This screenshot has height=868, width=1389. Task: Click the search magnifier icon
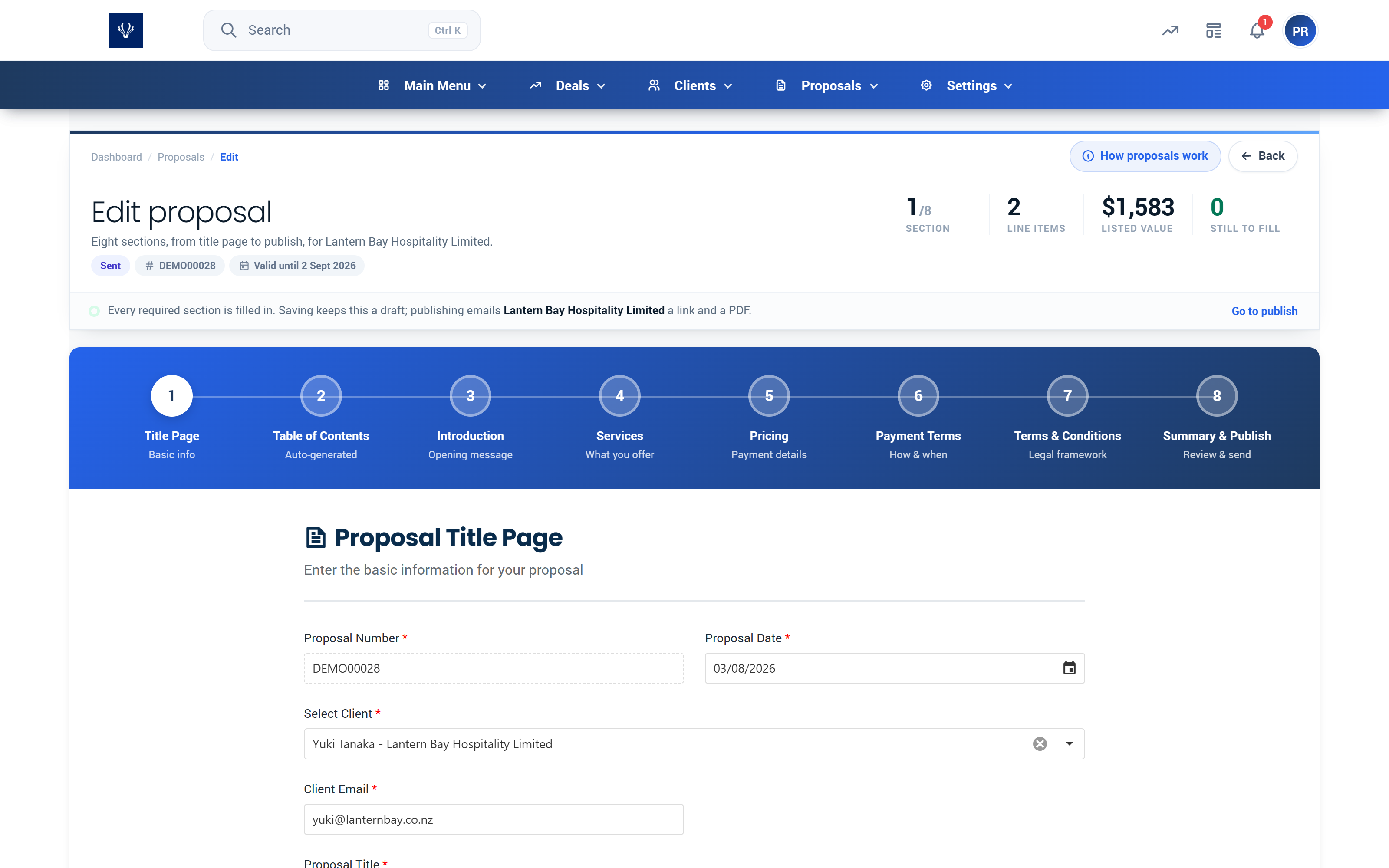coord(228,30)
